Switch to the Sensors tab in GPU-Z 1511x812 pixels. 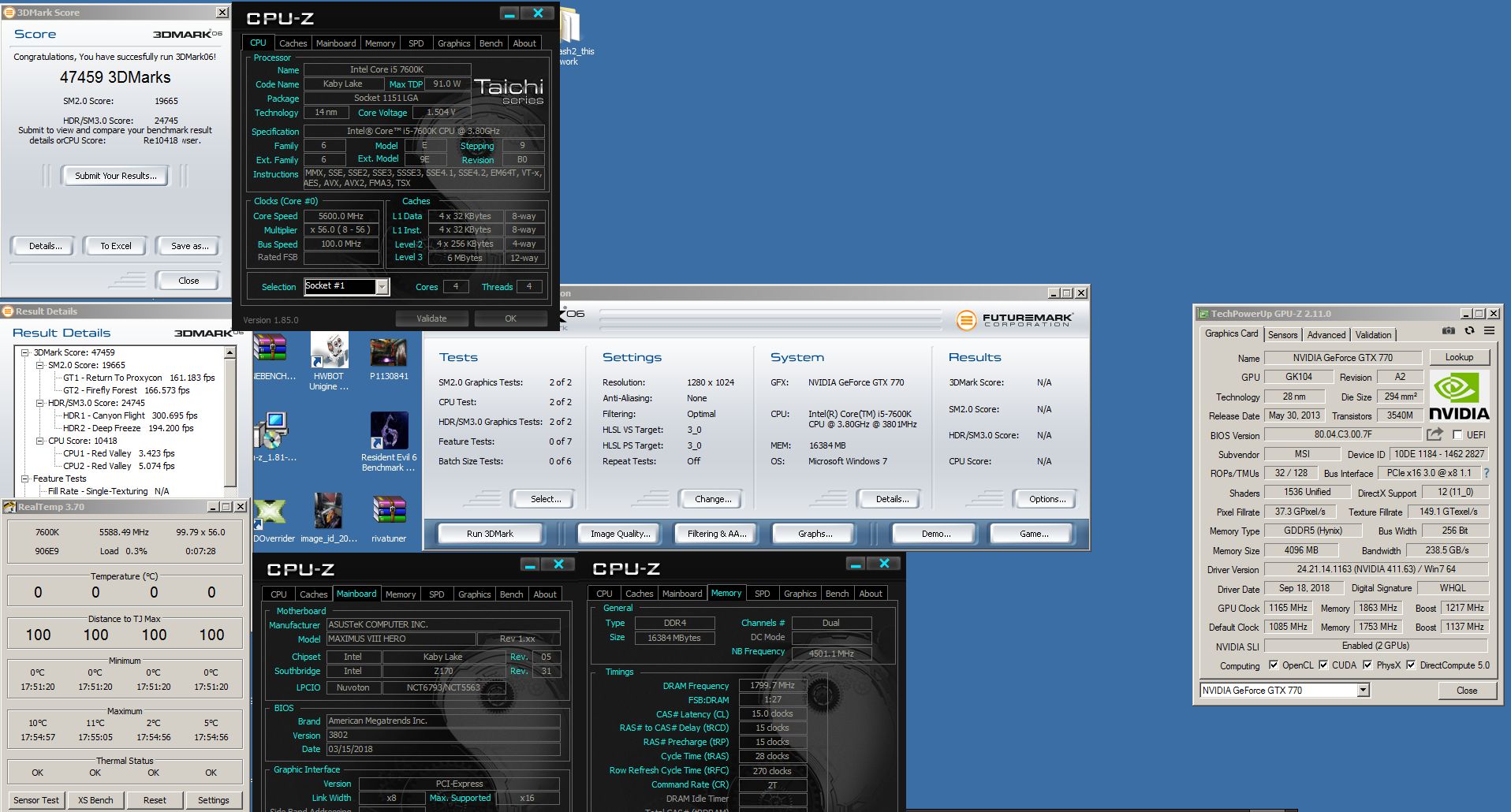(1282, 335)
